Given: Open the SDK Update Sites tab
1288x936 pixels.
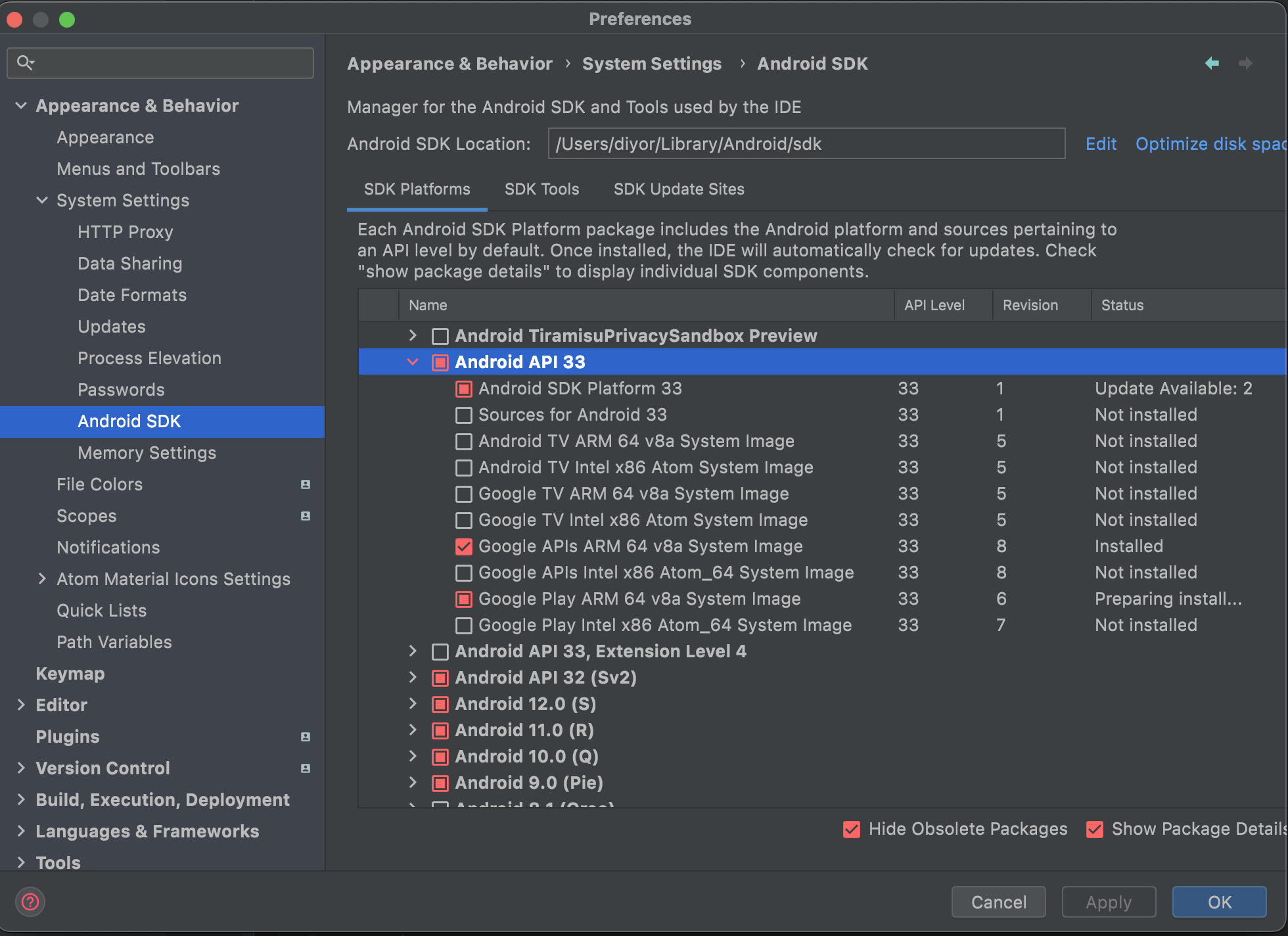Looking at the screenshot, I should [678, 189].
